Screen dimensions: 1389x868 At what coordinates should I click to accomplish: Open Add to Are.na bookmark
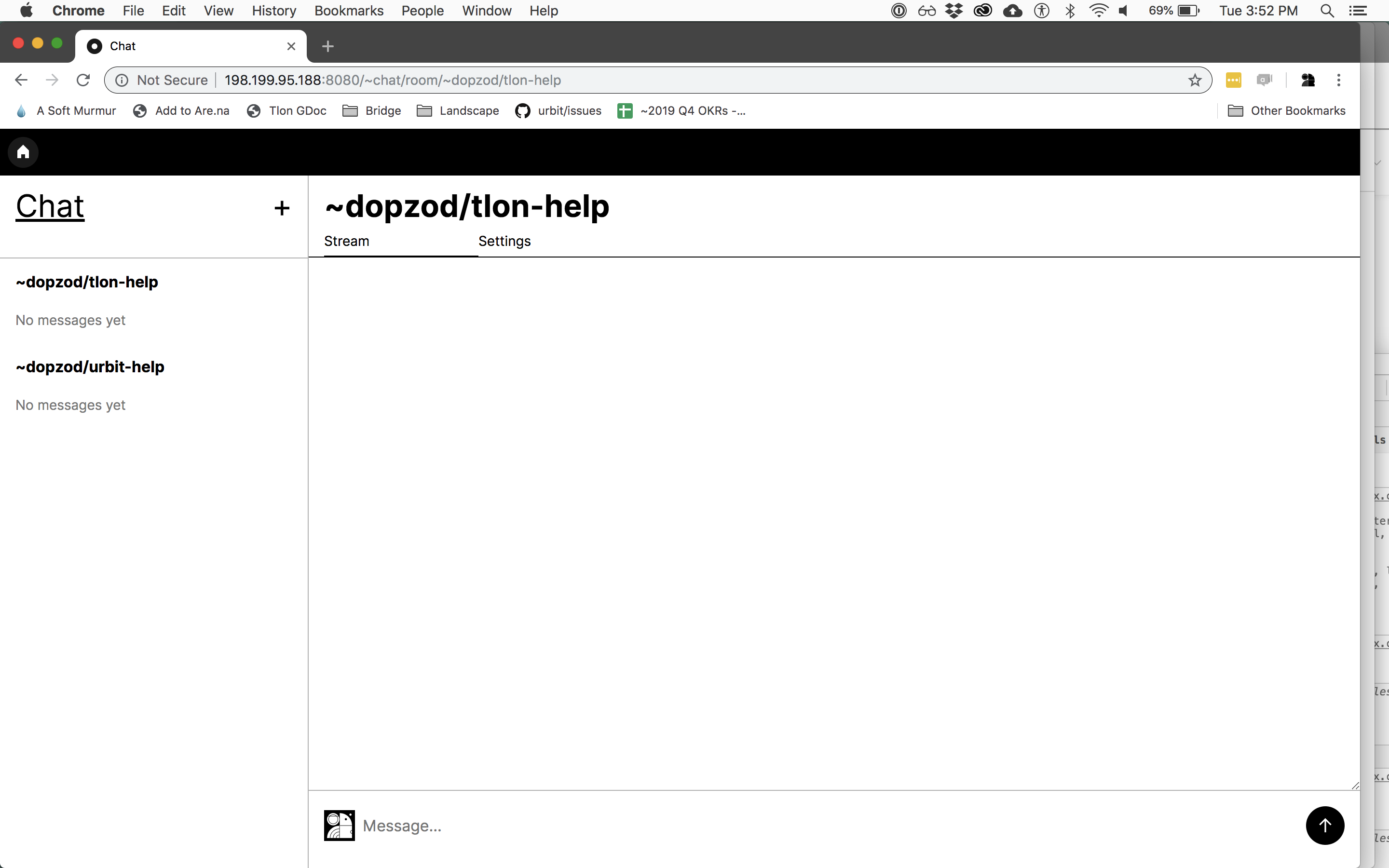[181, 111]
